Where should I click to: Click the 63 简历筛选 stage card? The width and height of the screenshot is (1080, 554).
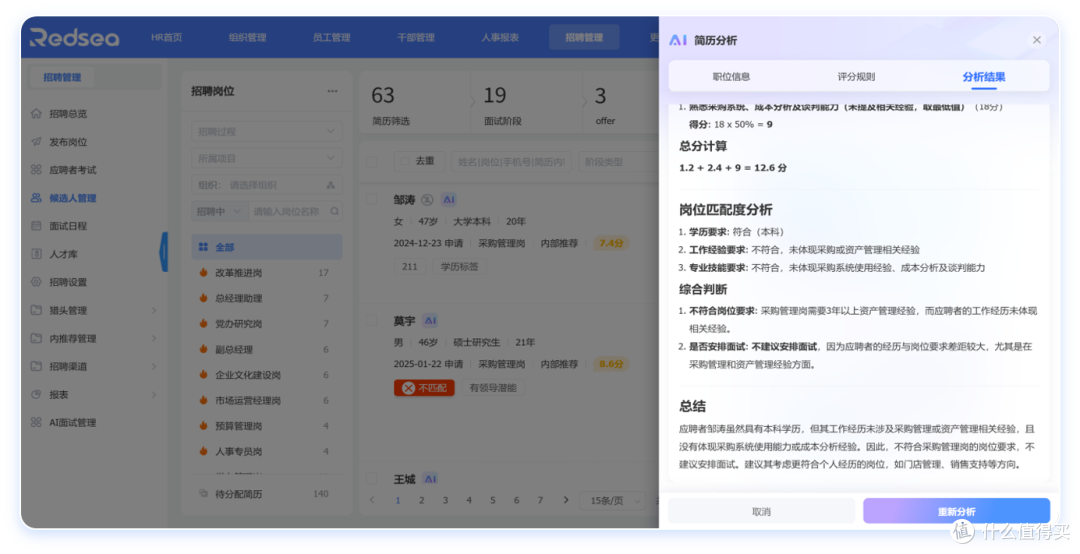coord(415,105)
